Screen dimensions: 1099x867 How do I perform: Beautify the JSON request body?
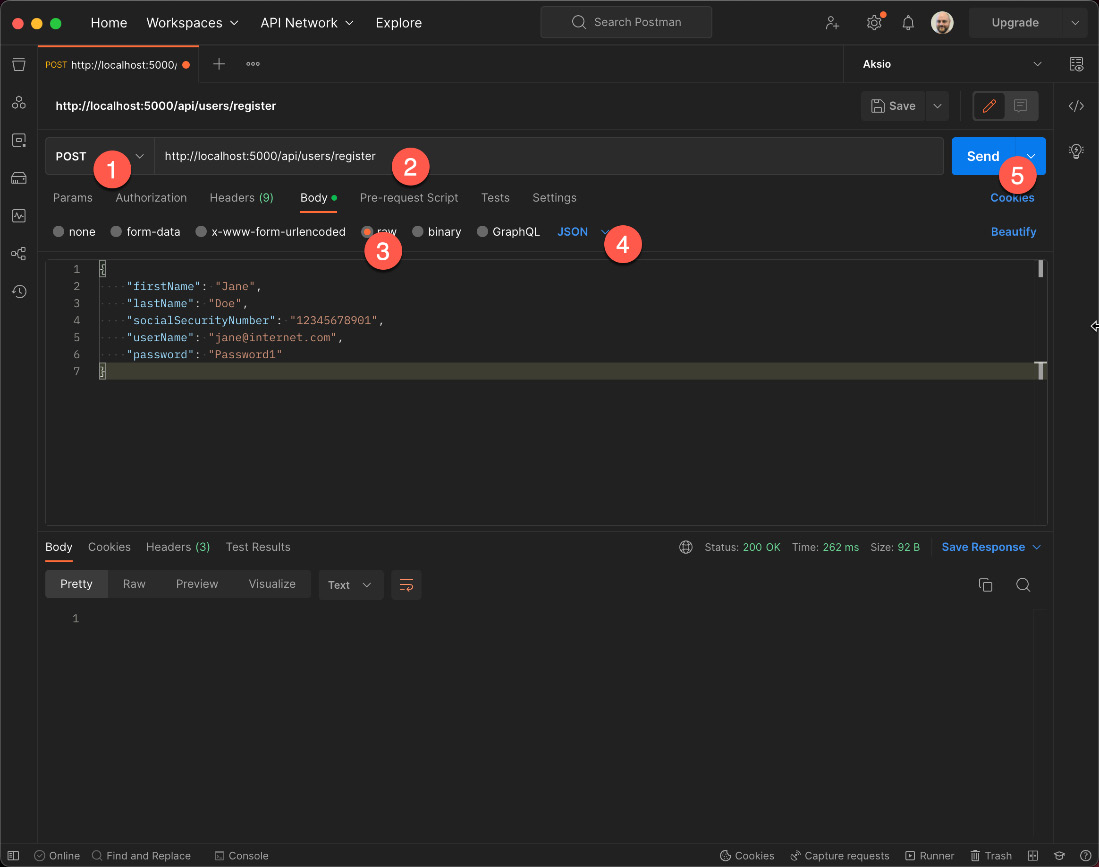coord(1013,232)
